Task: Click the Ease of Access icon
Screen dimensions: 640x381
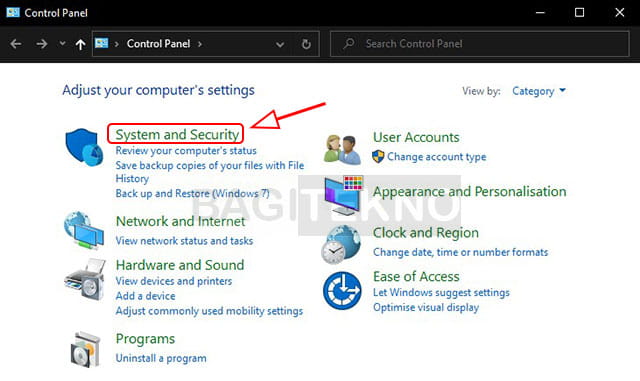Action: [x=342, y=290]
